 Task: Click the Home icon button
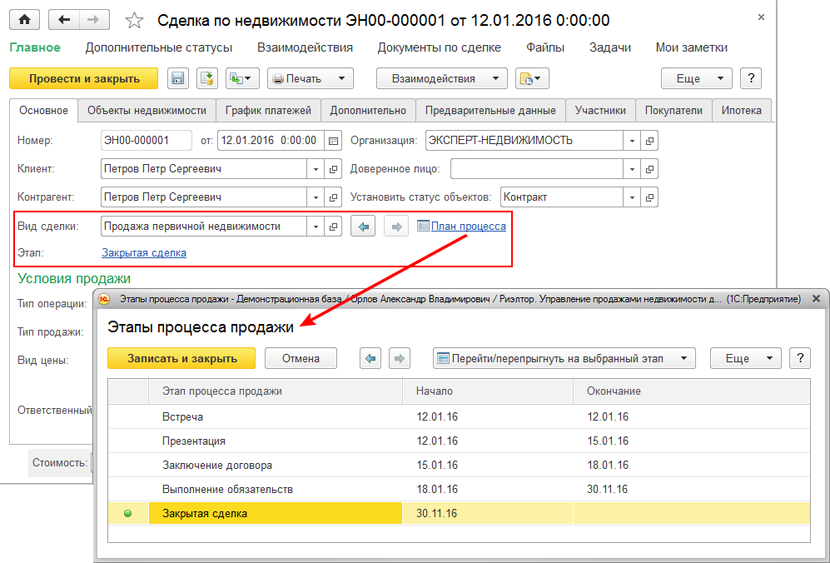tap(25, 20)
